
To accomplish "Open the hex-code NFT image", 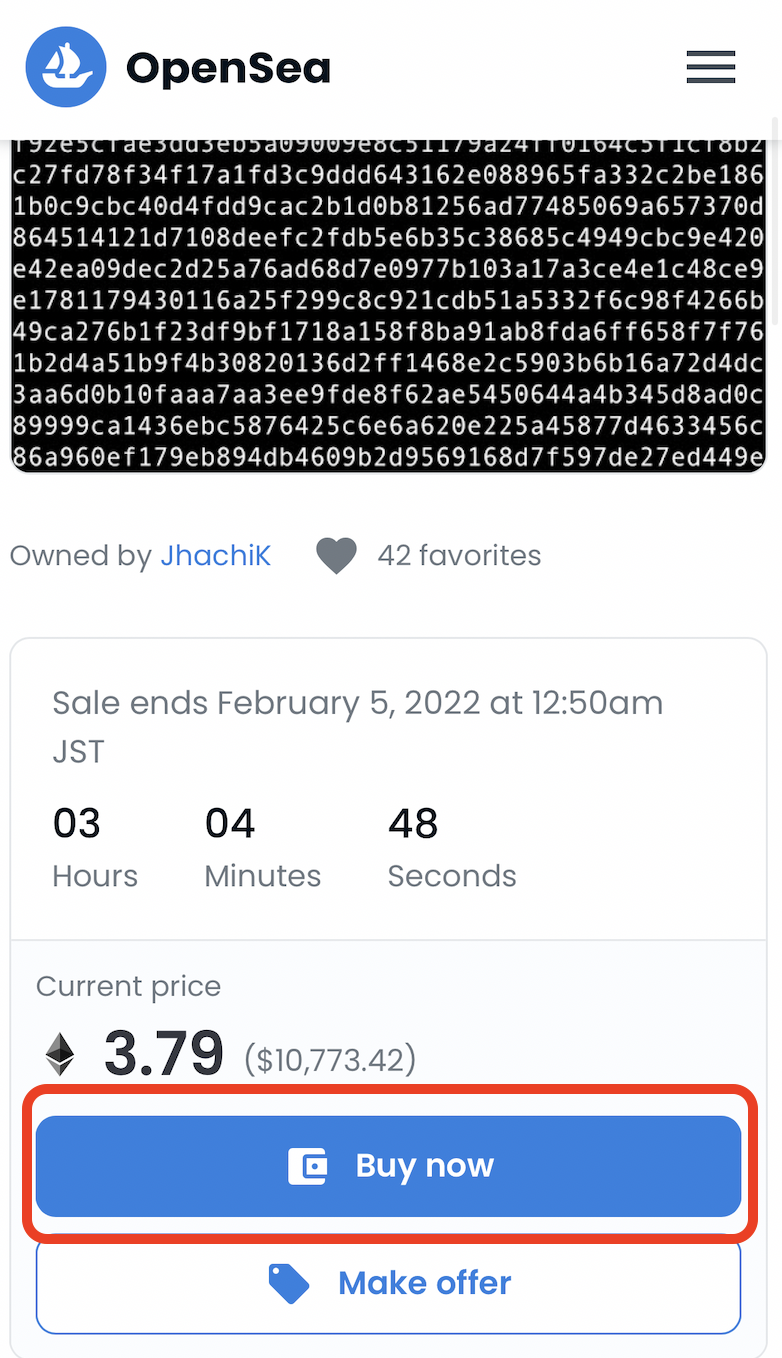I will pyautogui.click(x=388, y=306).
